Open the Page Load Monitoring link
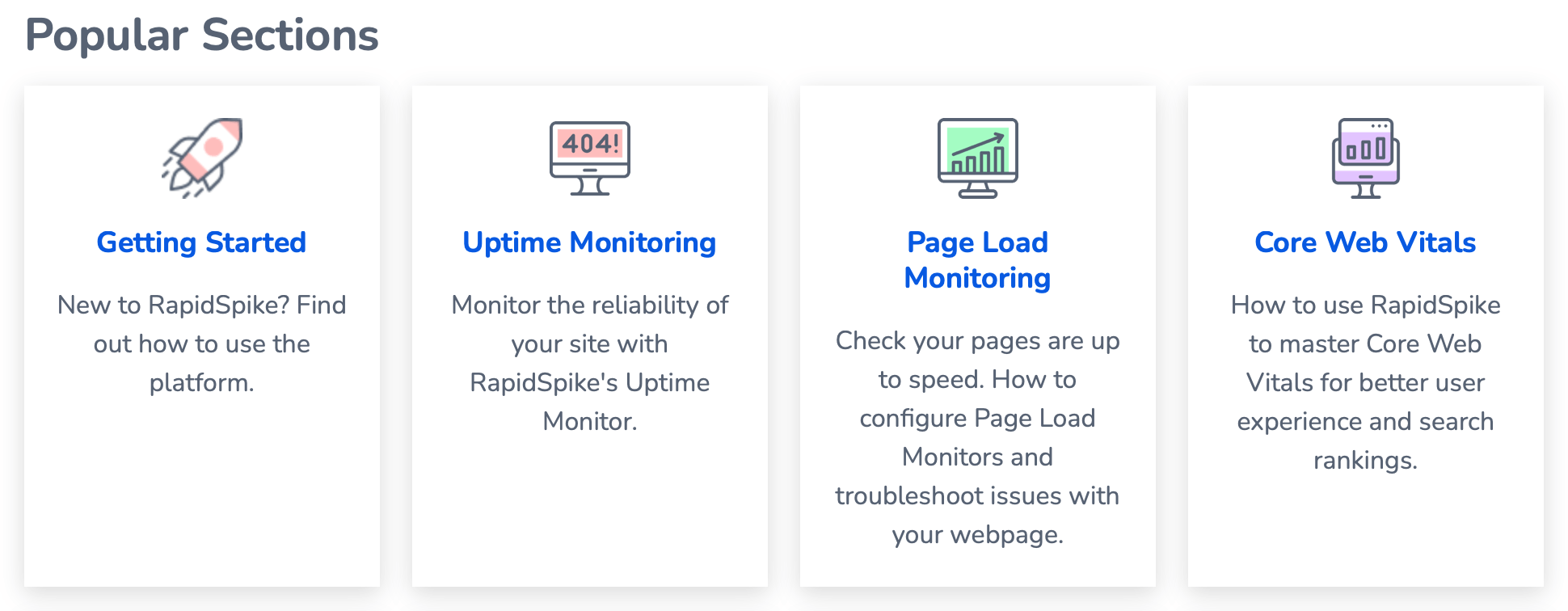 pyautogui.click(x=977, y=260)
